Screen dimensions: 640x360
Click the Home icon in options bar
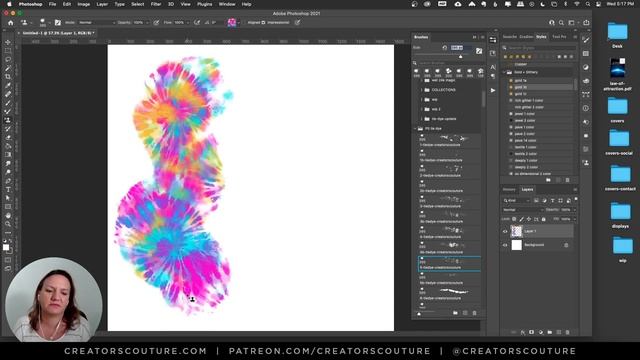[11, 22]
